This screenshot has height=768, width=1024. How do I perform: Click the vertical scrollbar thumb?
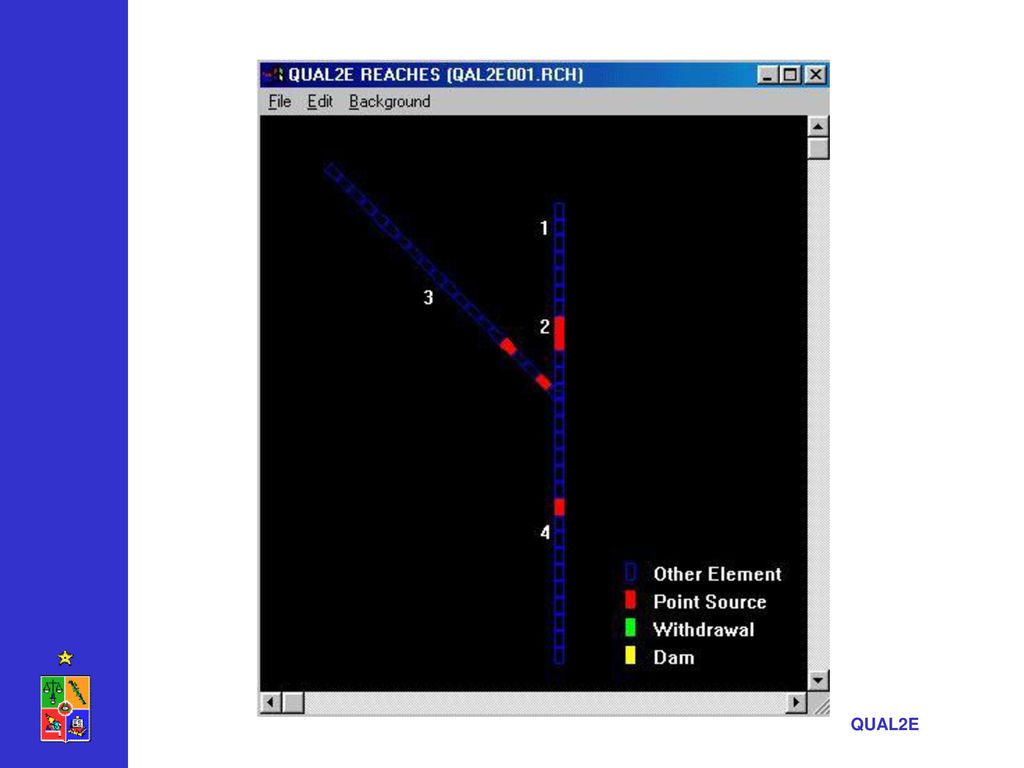tap(818, 148)
